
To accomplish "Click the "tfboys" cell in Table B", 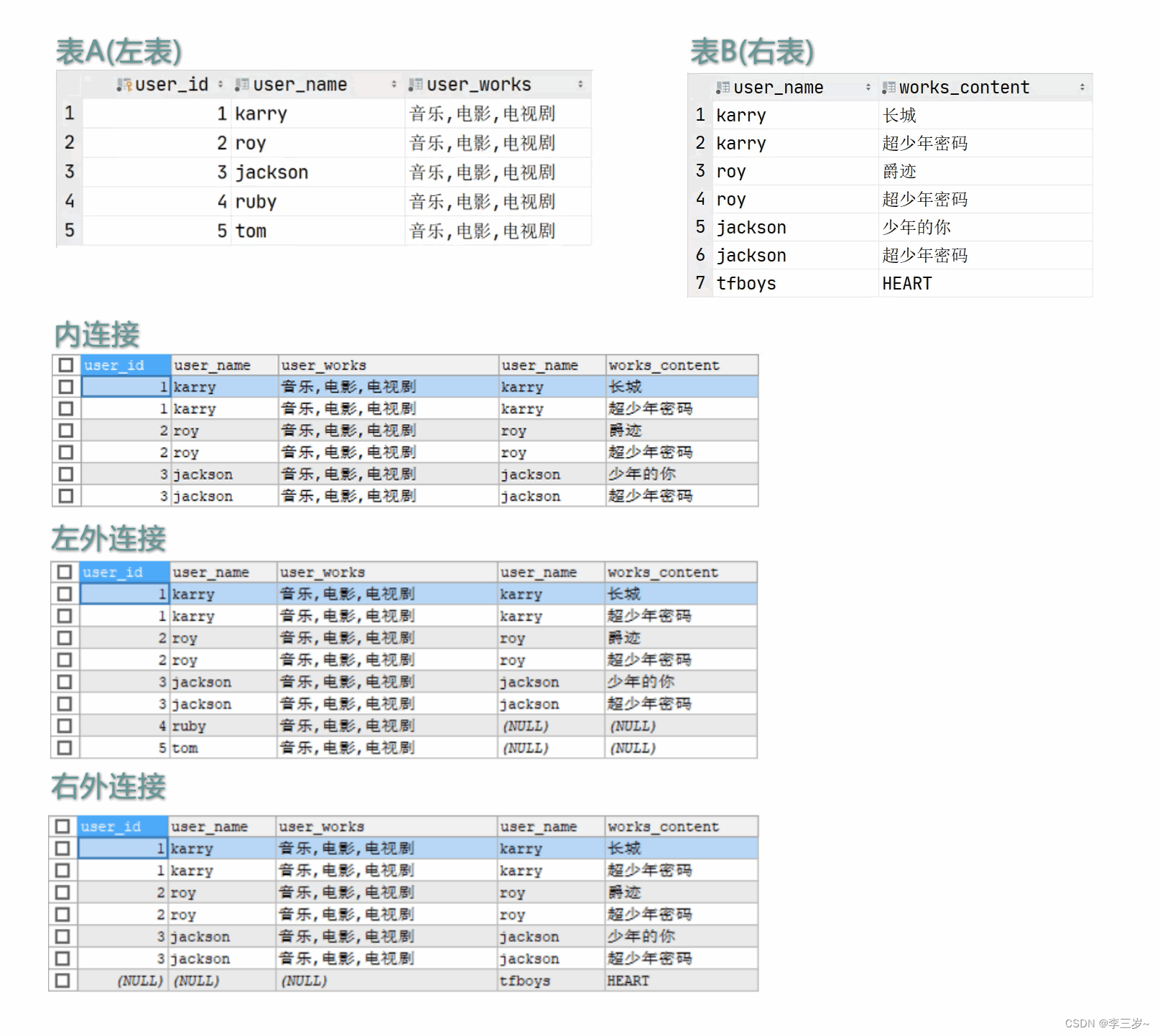I will tap(796, 283).
